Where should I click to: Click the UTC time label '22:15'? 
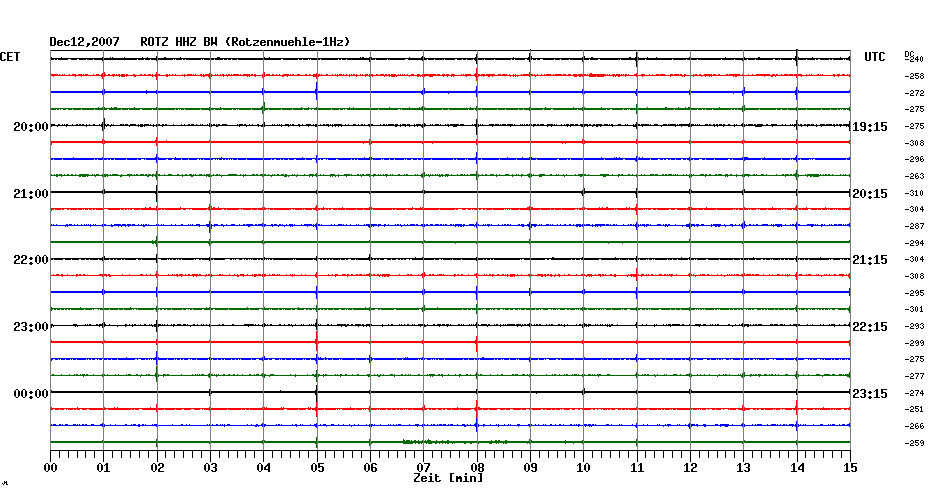coord(870,327)
